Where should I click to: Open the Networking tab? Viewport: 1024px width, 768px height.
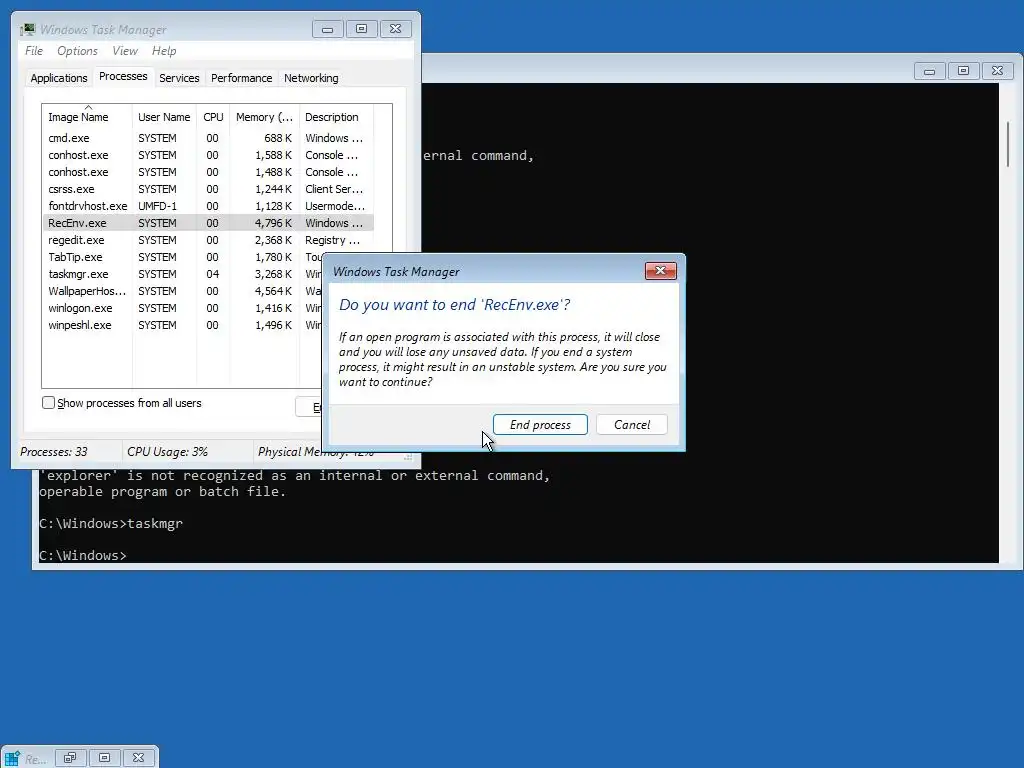click(311, 78)
